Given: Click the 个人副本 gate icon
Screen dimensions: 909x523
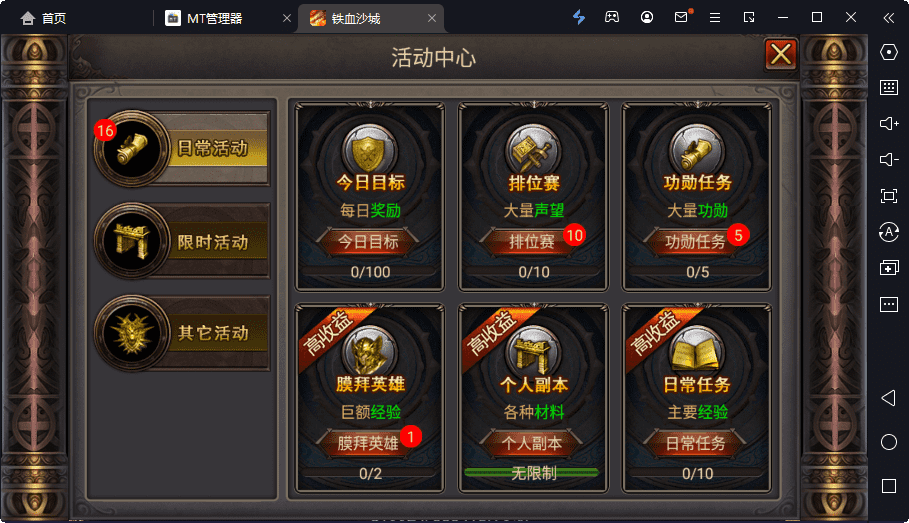Looking at the screenshot, I should click(x=533, y=351).
